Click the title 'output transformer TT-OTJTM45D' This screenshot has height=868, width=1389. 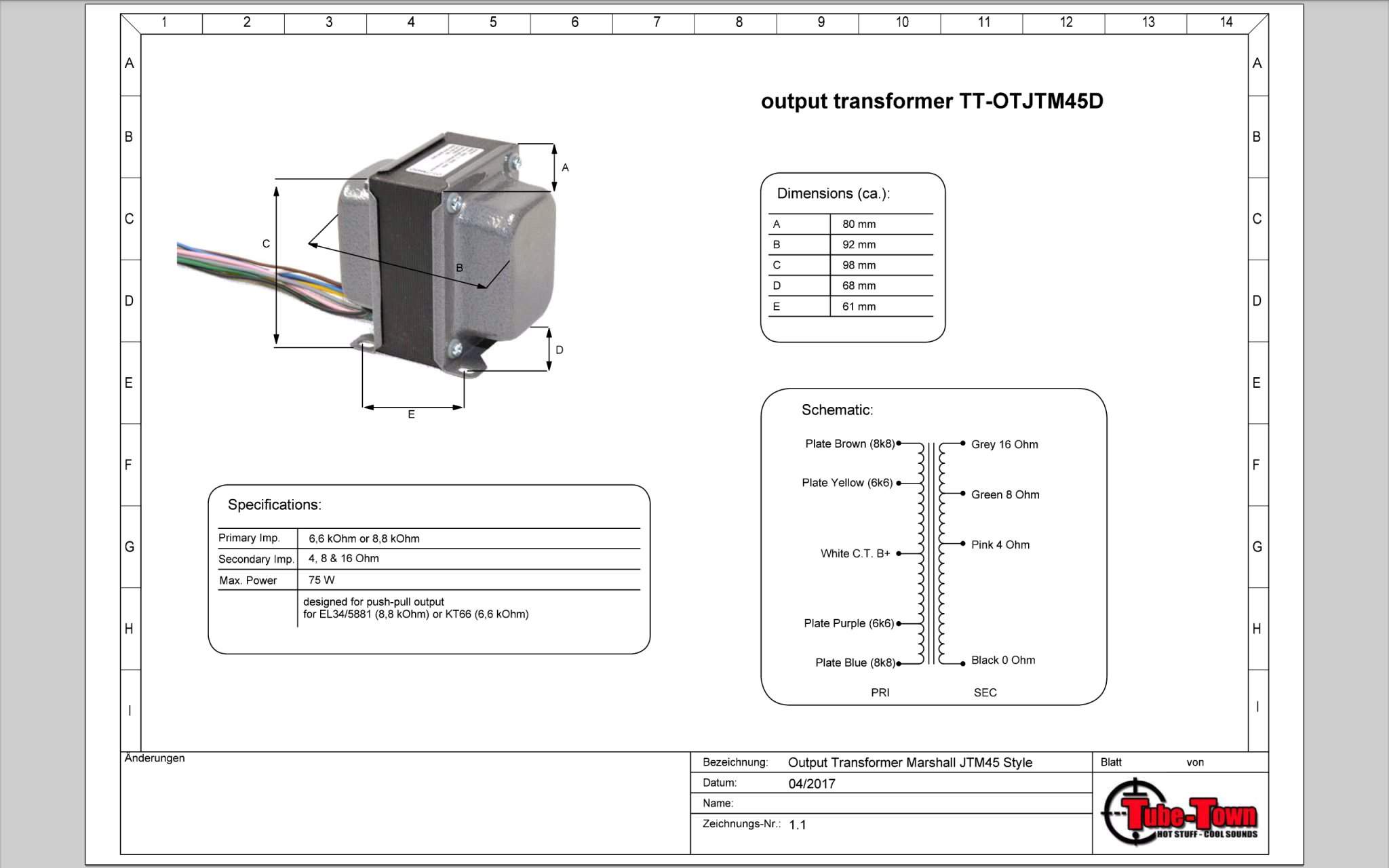pyautogui.click(x=932, y=102)
